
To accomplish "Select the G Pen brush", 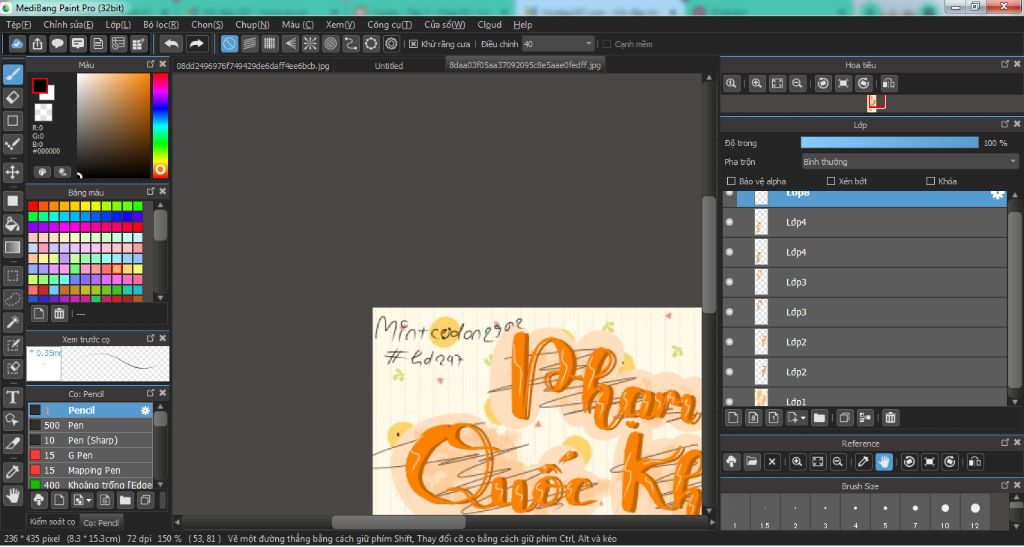I will (90, 456).
